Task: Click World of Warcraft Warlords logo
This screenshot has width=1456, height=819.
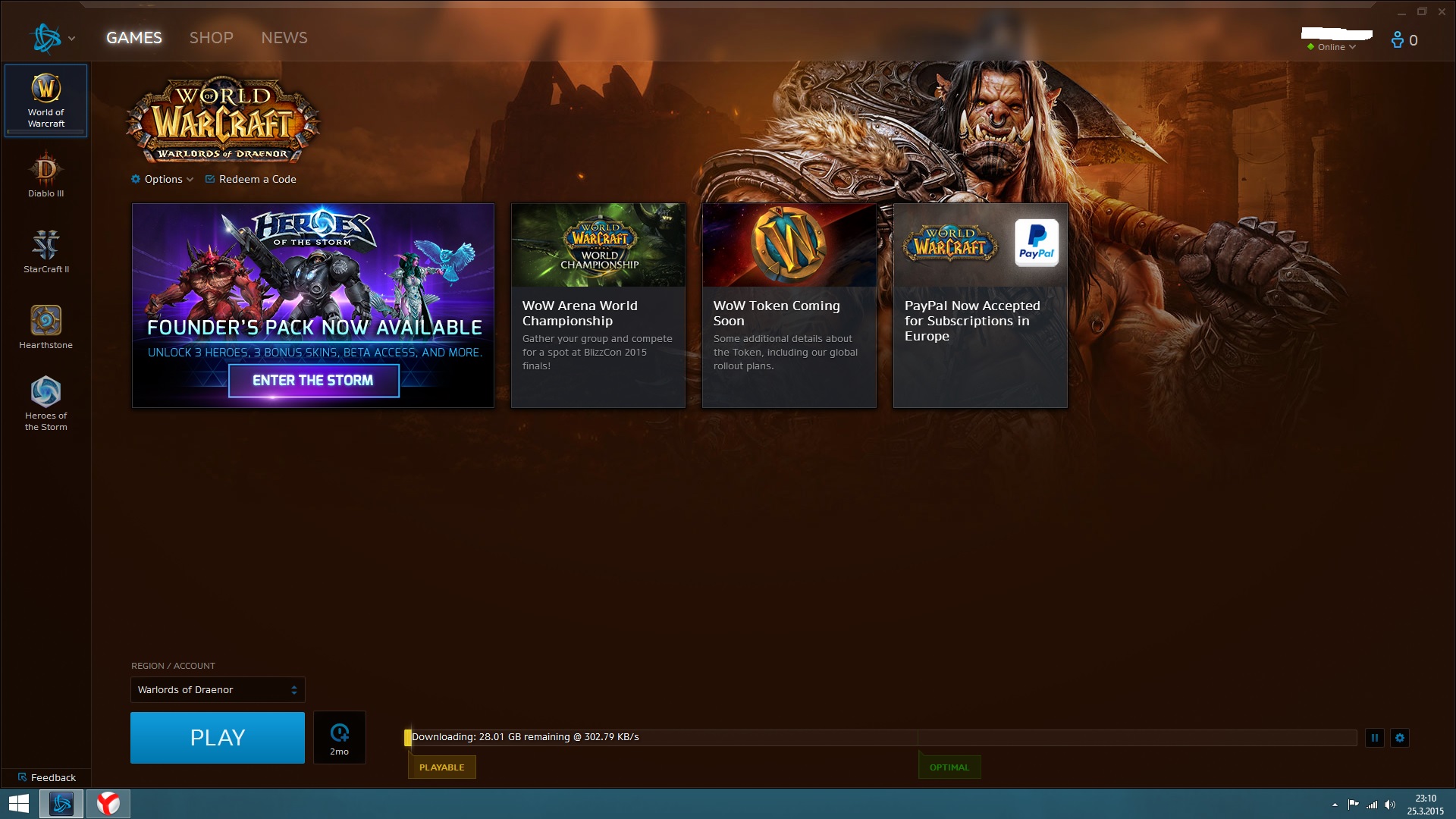Action: coord(223,120)
